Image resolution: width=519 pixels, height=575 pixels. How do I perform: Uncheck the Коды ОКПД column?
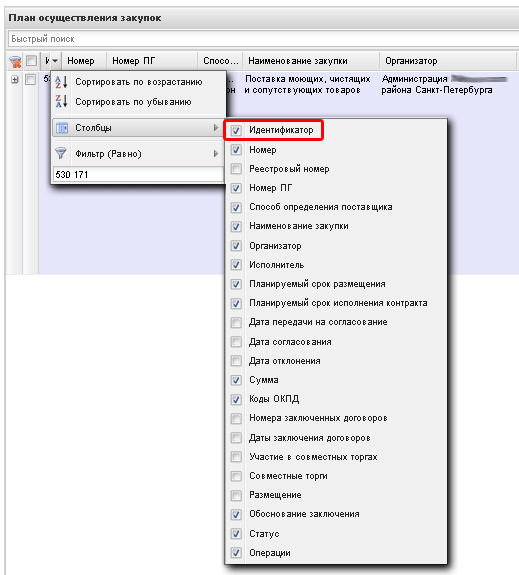click(236, 399)
